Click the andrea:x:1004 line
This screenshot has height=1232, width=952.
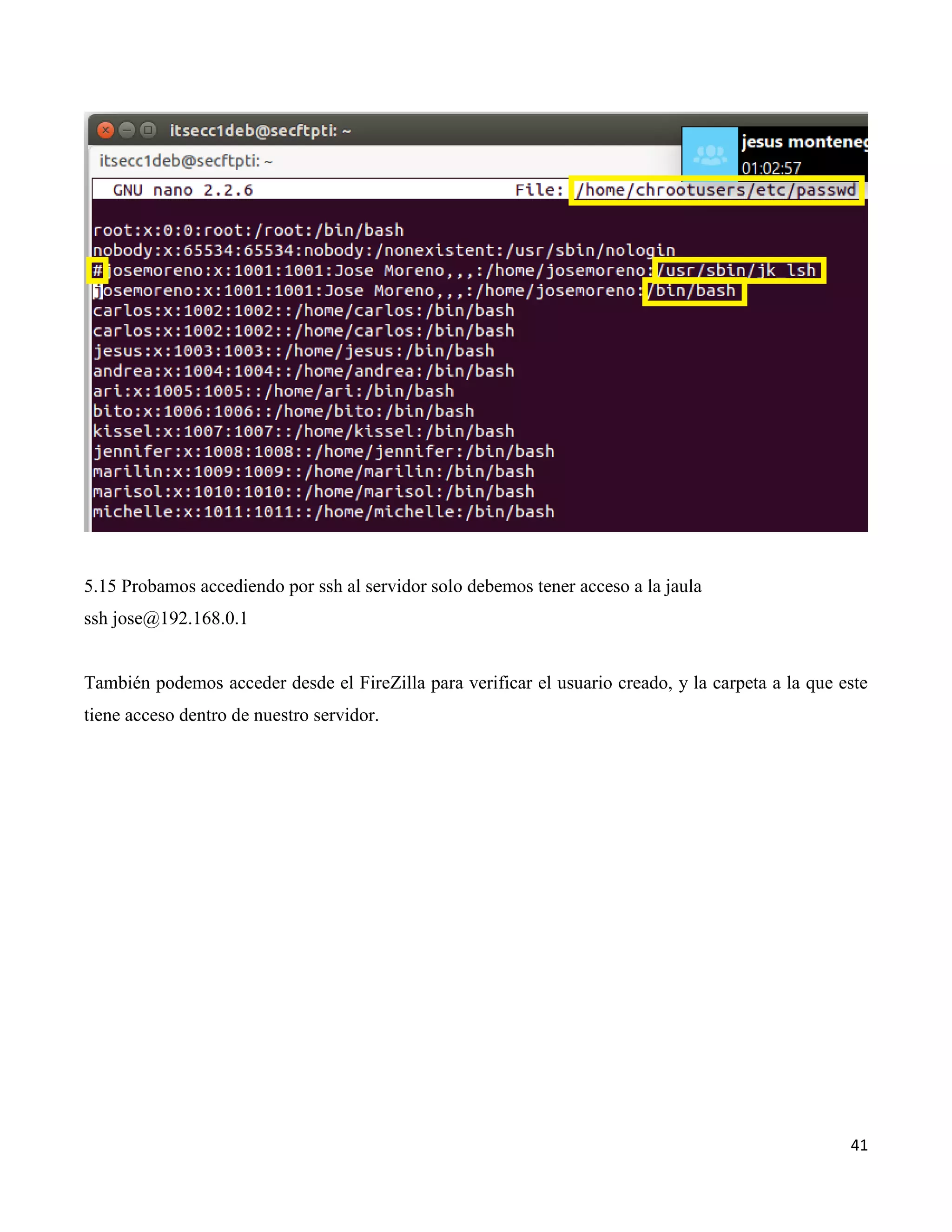[x=304, y=371]
